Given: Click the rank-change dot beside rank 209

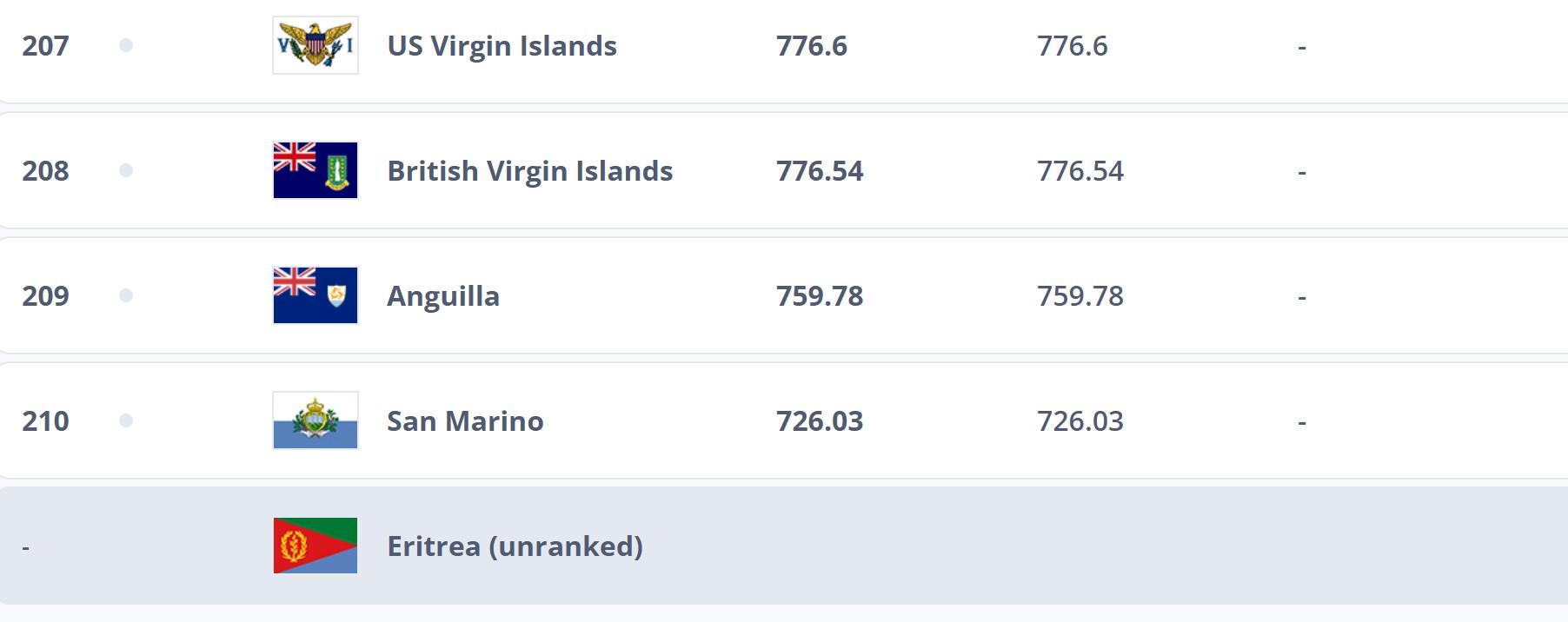Looking at the screenshot, I should point(126,295).
